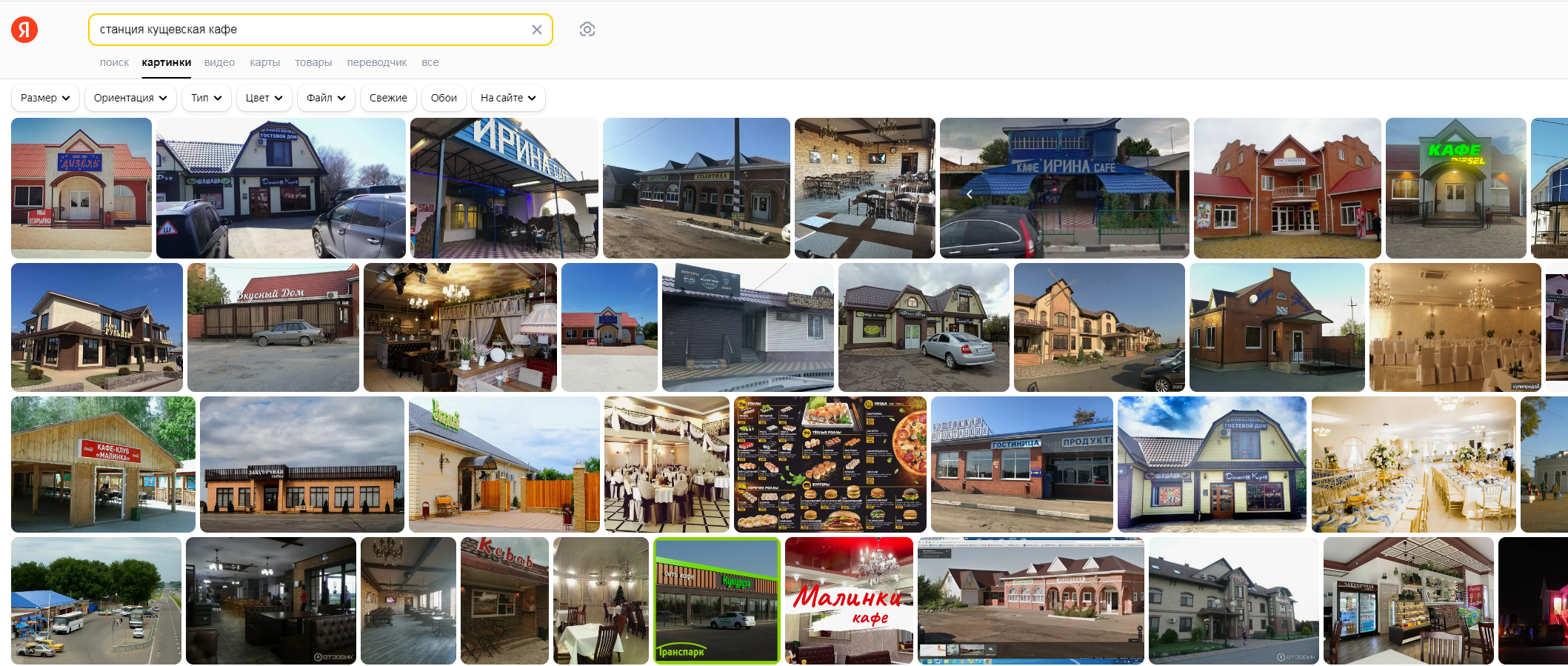
Task: Open search by image camera icon
Action: tap(587, 30)
